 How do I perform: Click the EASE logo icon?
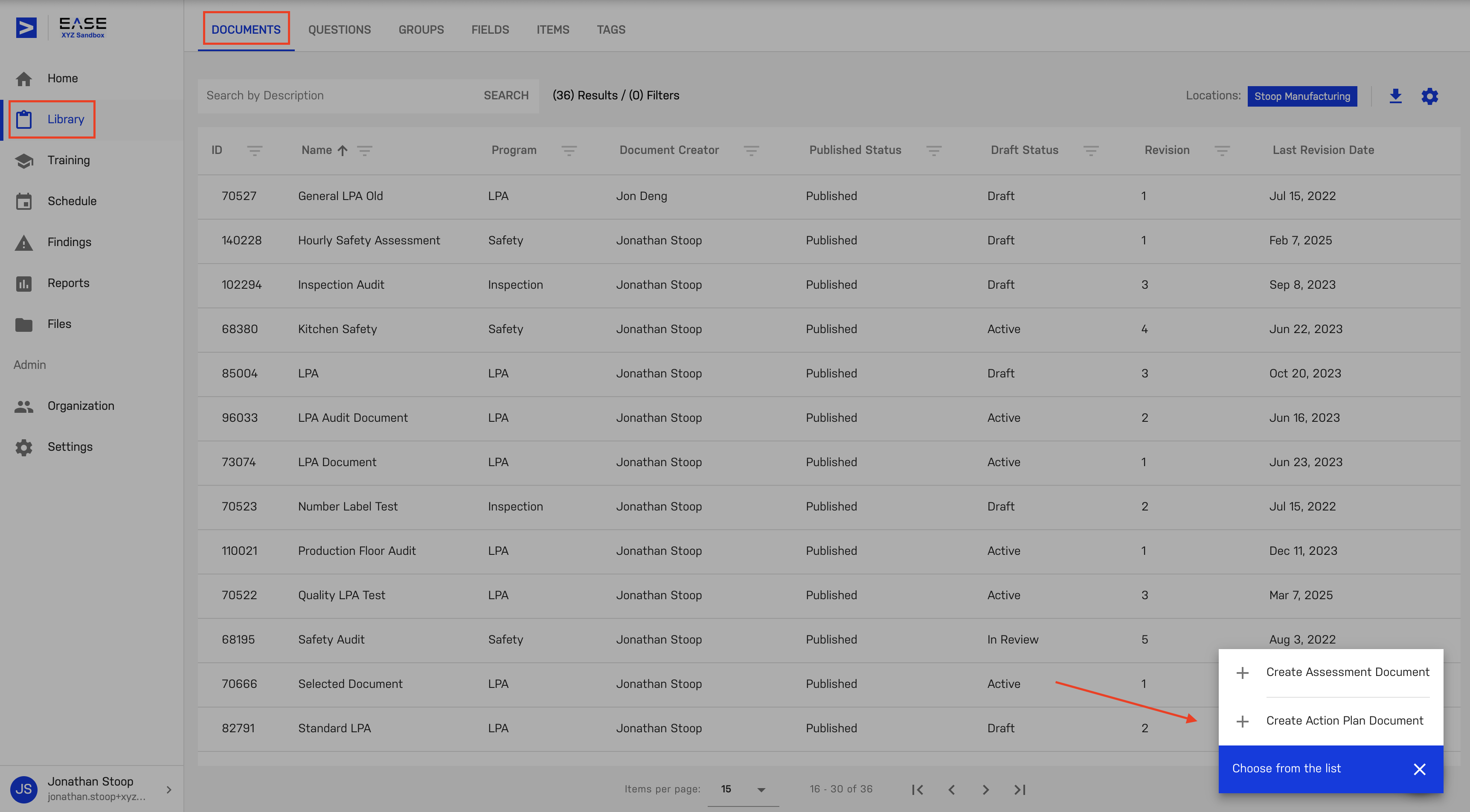coord(26,27)
